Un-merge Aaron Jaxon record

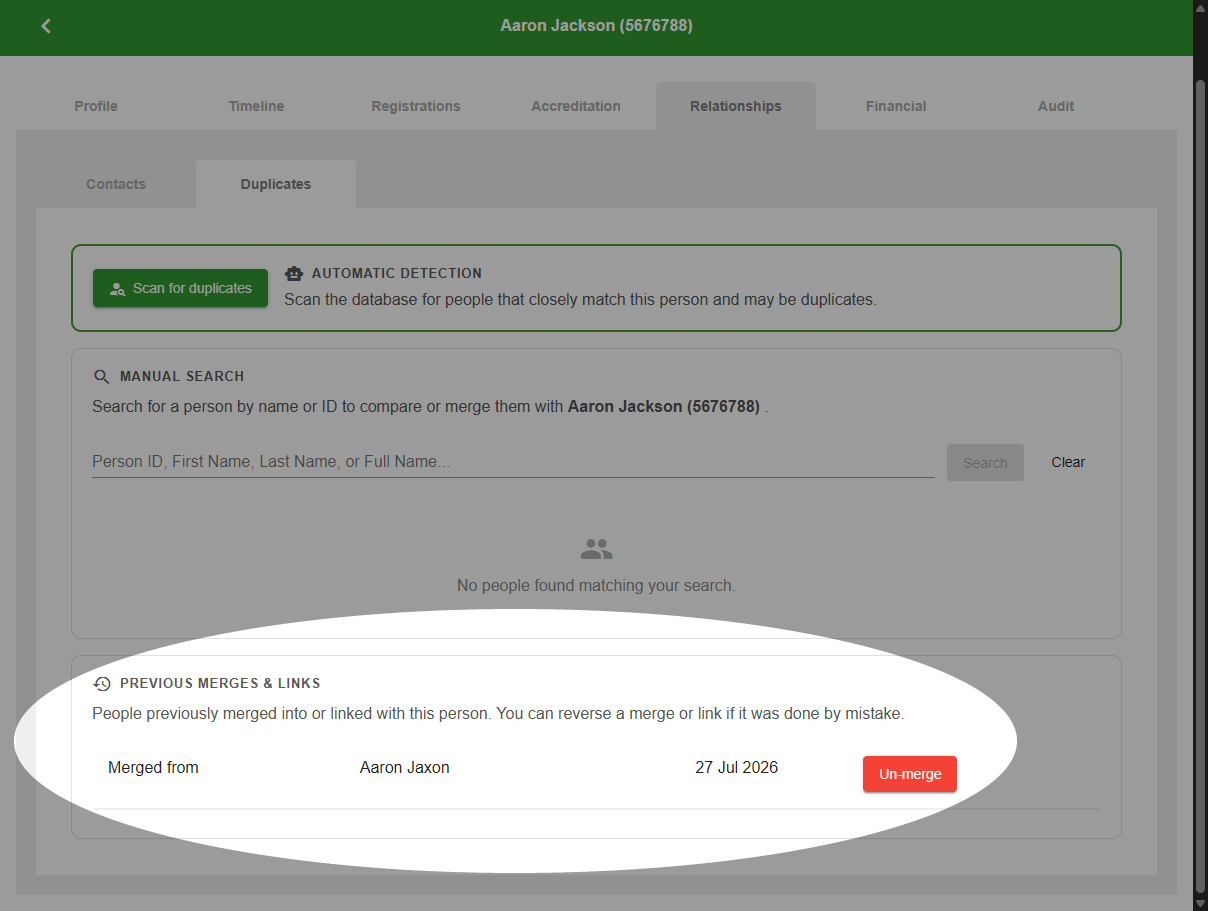click(x=910, y=774)
